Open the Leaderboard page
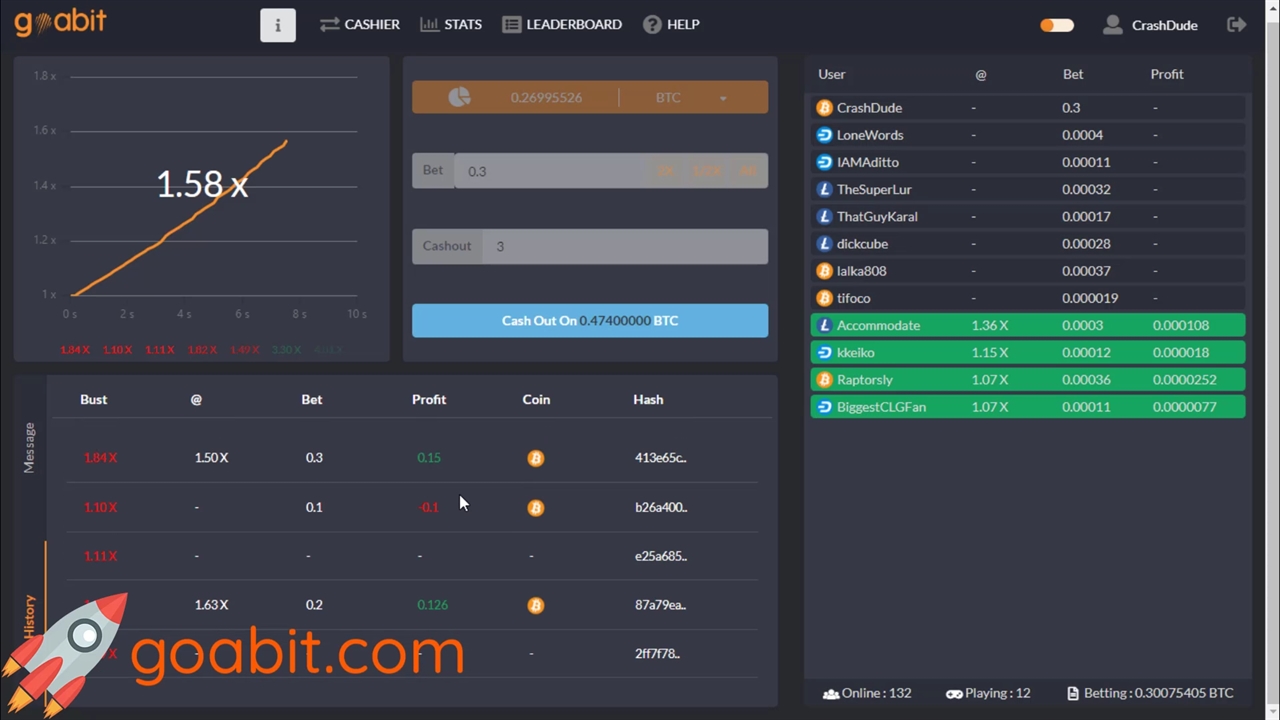This screenshot has width=1280, height=720. (x=562, y=24)
